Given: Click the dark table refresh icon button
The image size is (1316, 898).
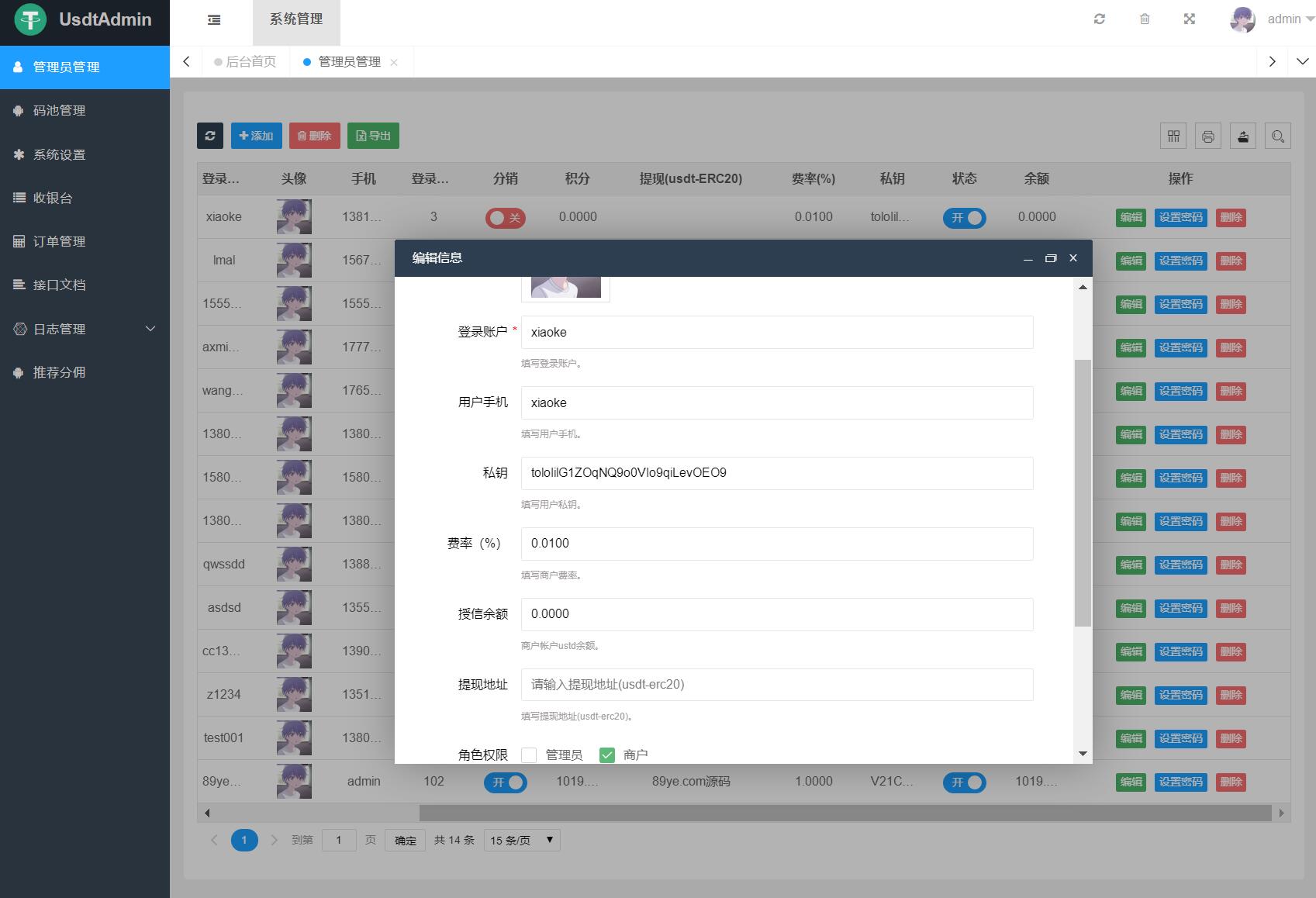Looking at the screenshot, I should click(x=209, y=136).
